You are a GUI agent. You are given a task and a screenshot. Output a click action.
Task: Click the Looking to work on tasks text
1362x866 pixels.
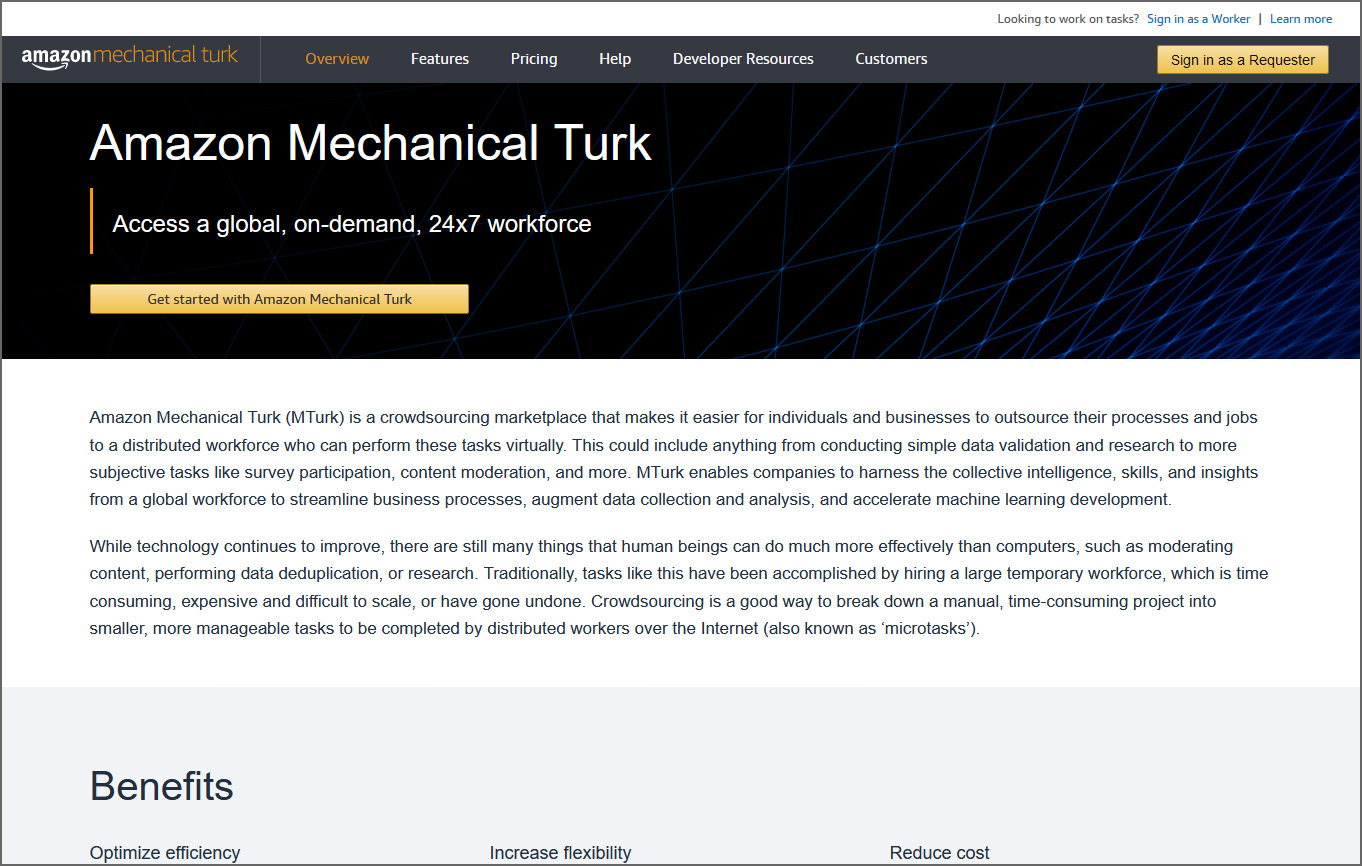[1067, 19]
